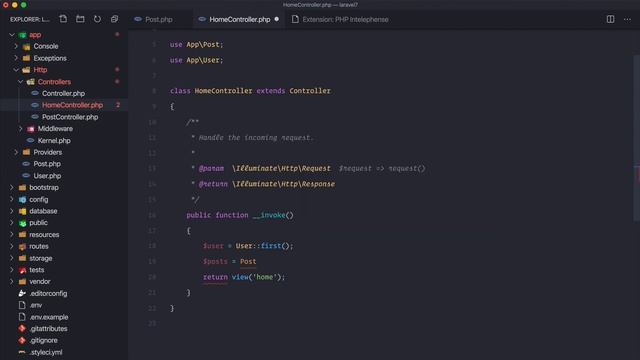Image resolution: width=640 pixels, height=360 pixels.
Task: Click the Illuminate\Http\Response doc type
Action: pos(283,184)
